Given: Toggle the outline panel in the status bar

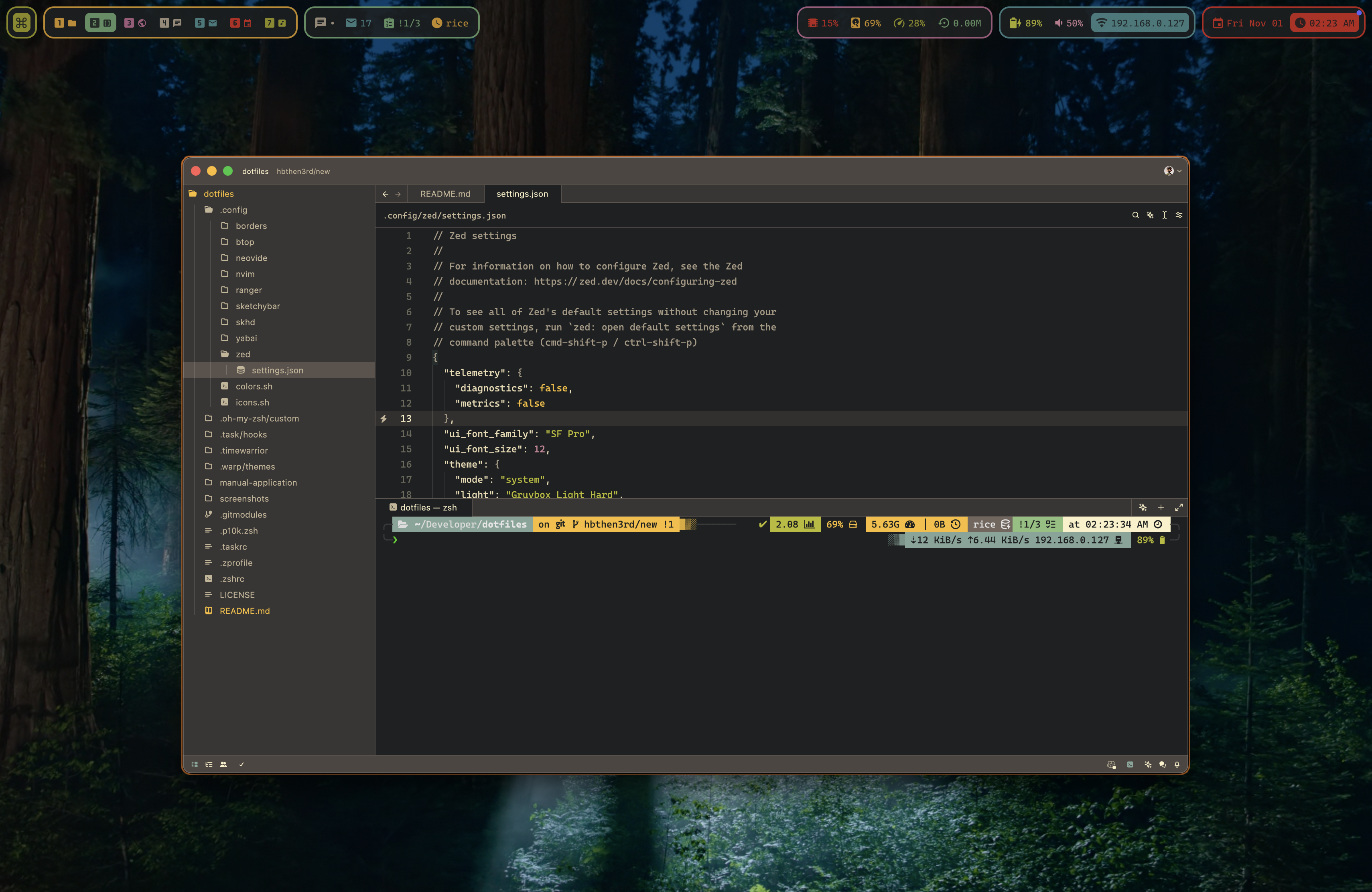Looking at the screenshot, I should tap(209, 764).
